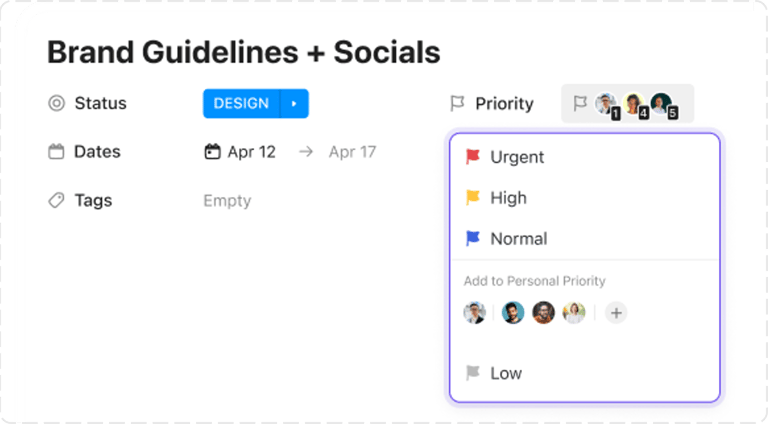Click the Empty tags field
768x424 pixels.
click(227, 200)
